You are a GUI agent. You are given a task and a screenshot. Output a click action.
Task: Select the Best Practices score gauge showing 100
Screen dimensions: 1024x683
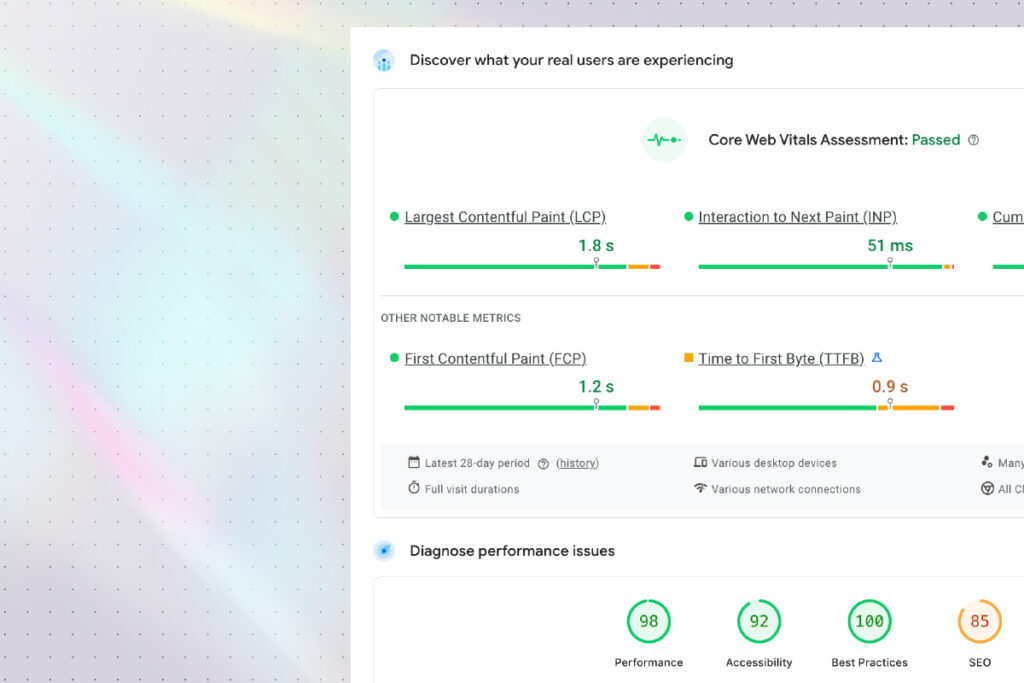(x=869, y=622)
